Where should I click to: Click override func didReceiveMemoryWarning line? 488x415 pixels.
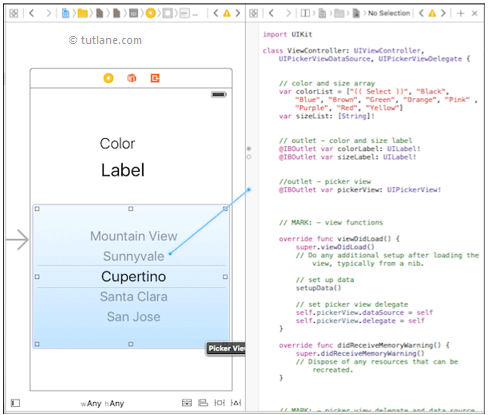(364, 345)
